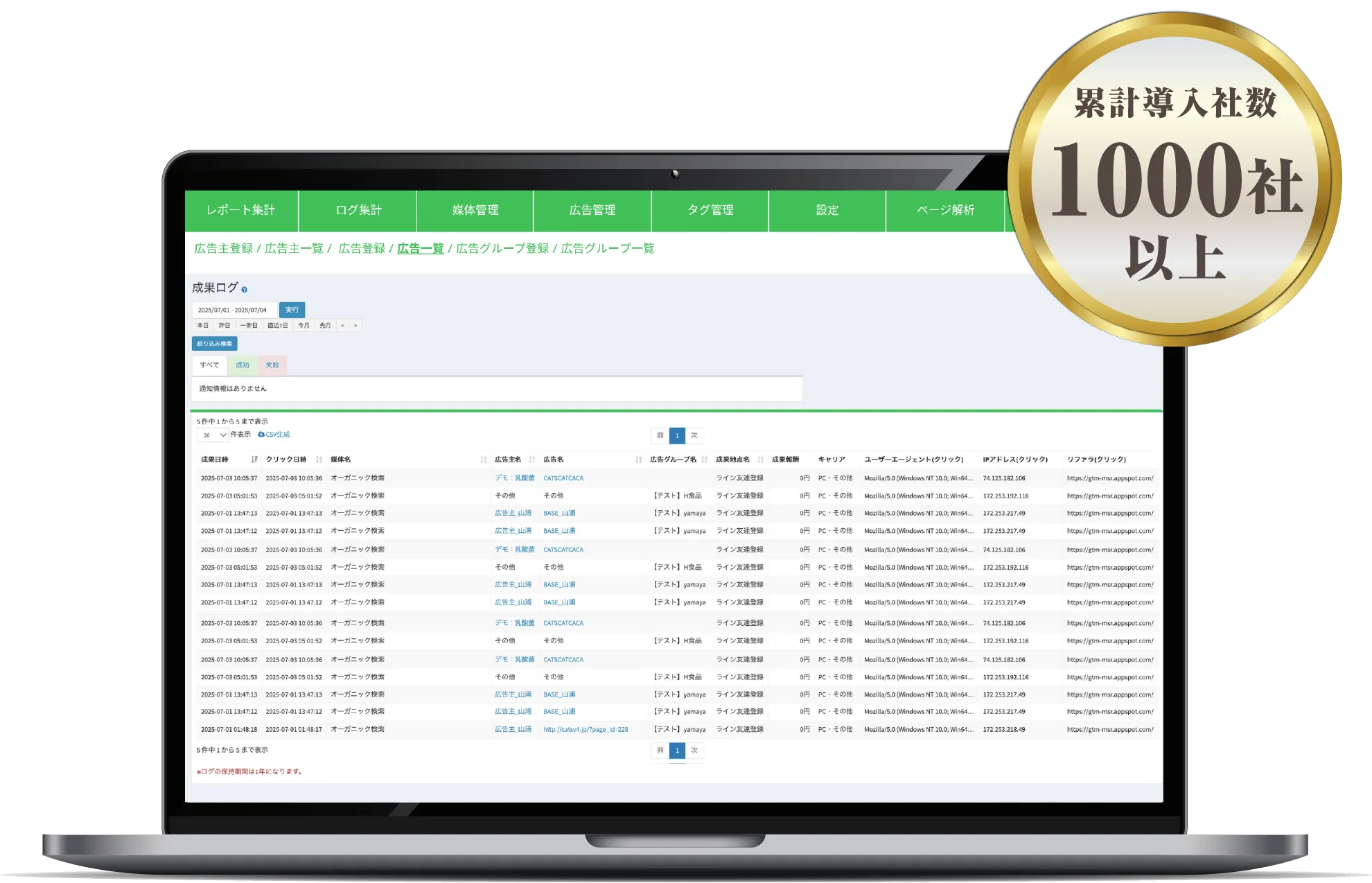1372x883 pixels.
Task: Sort by the 広告グループ名 column sort icon
Action: point(704,460)
